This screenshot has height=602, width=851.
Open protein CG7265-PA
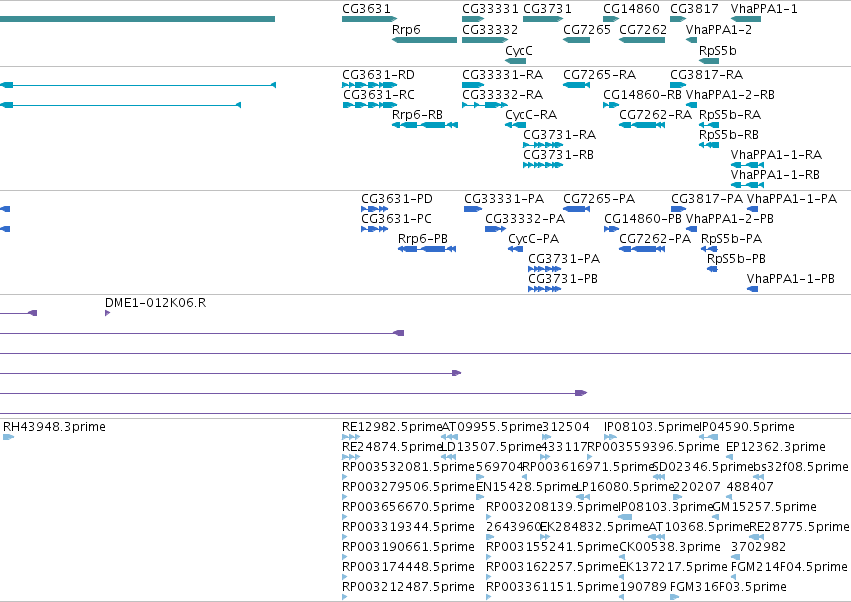pyautogui.click(x=599, y=199)
